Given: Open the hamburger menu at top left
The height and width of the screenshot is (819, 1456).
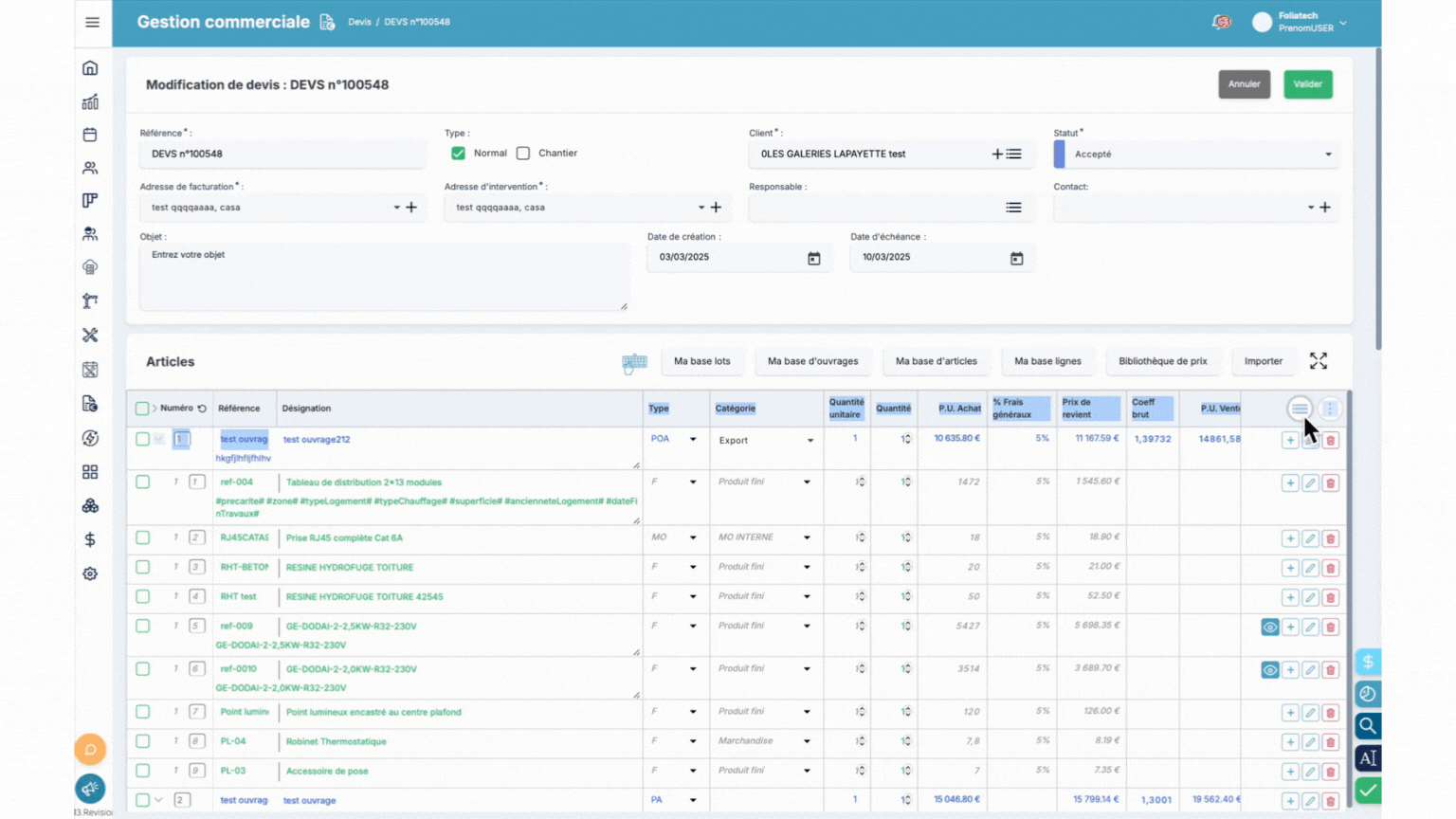Looking at the screenshot, I should click(x=92, y=22).
